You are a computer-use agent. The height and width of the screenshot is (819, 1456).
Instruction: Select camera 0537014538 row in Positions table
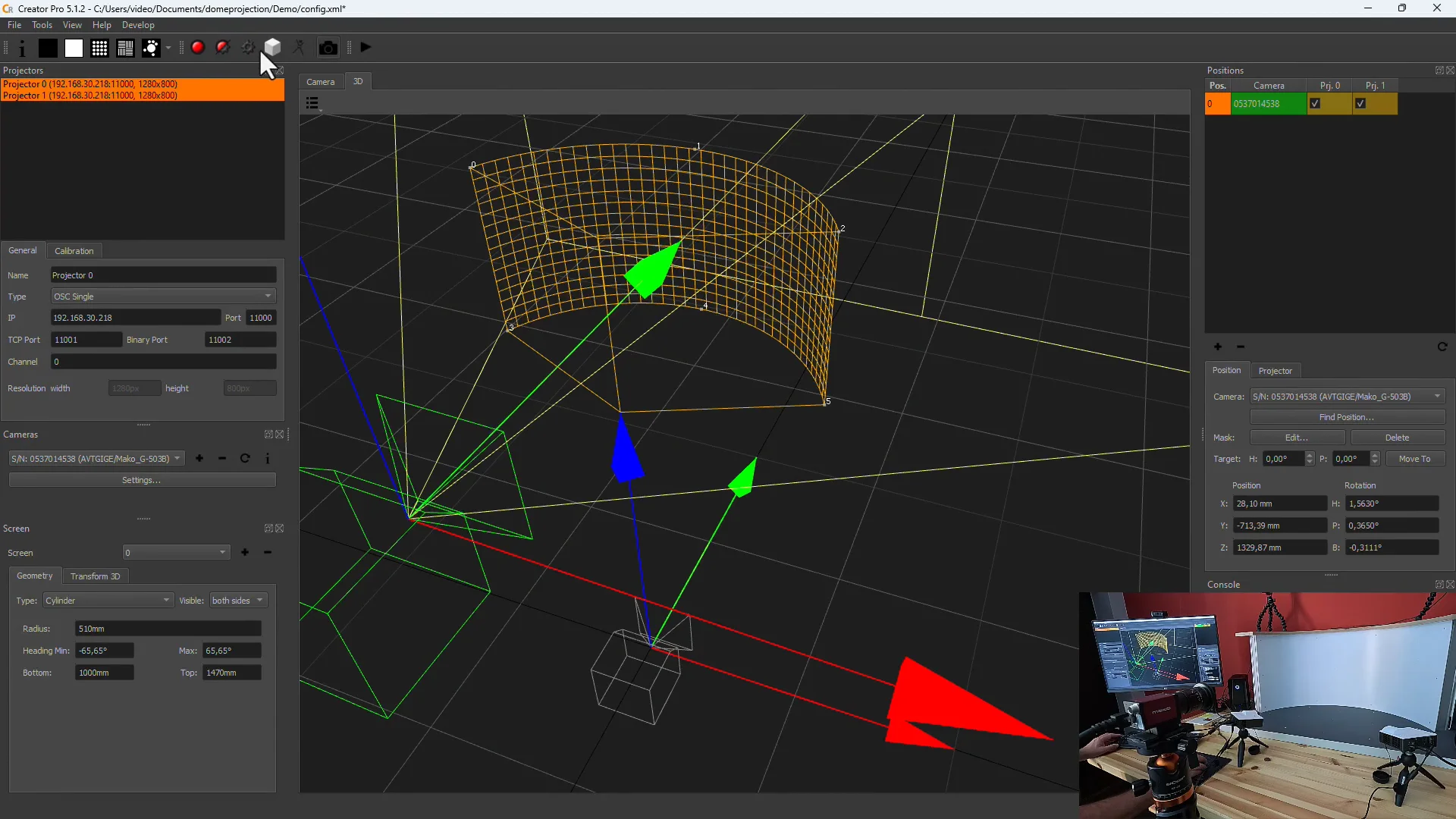[1269, 104]
